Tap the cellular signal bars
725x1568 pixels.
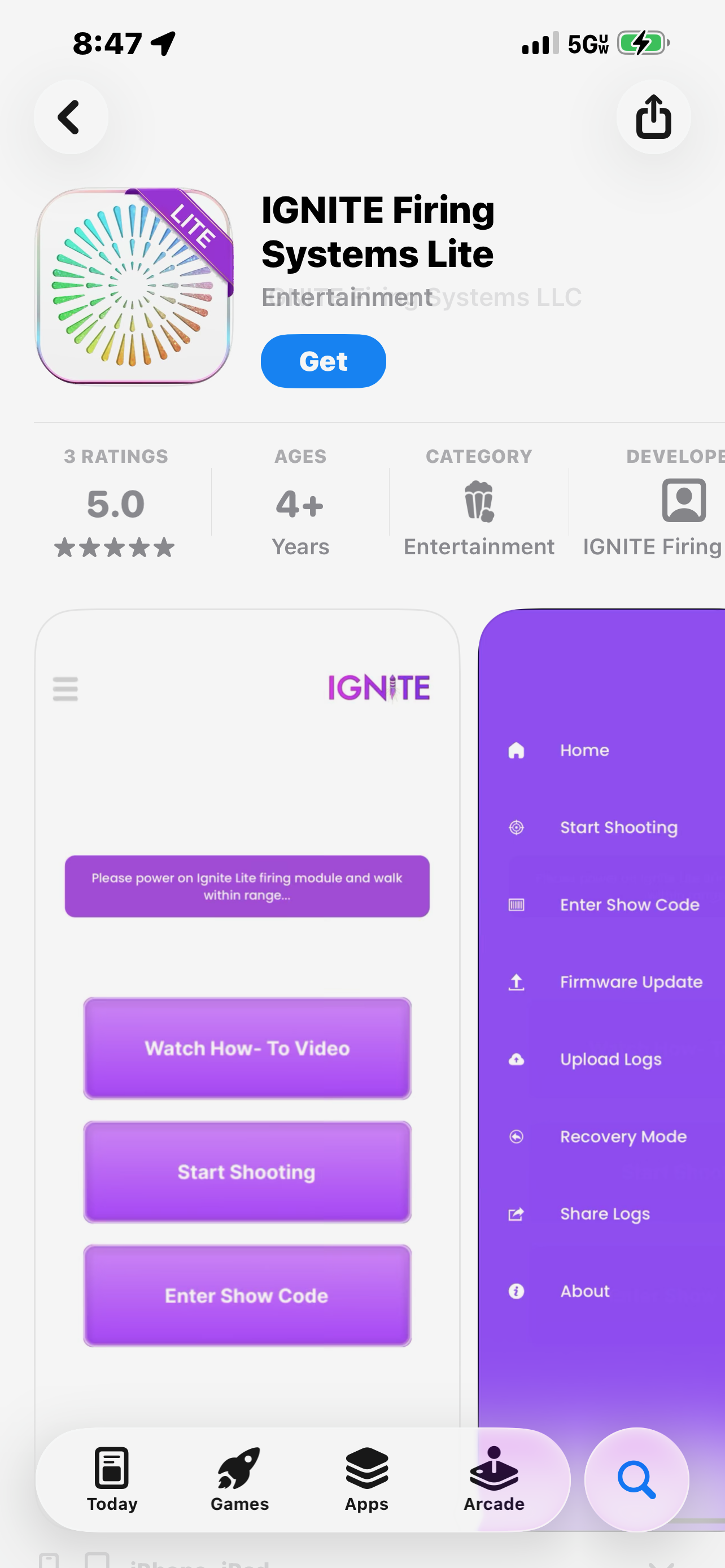540,43
